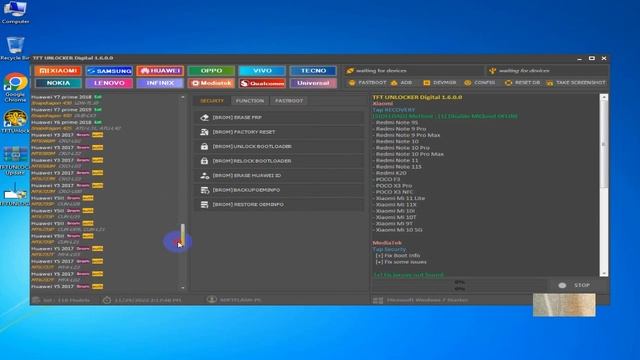This screenshot has height=360, width=640.
Task: Run [BROM] ERASE FRP operation
Action: pyautogui.click(x=279, y=118)
